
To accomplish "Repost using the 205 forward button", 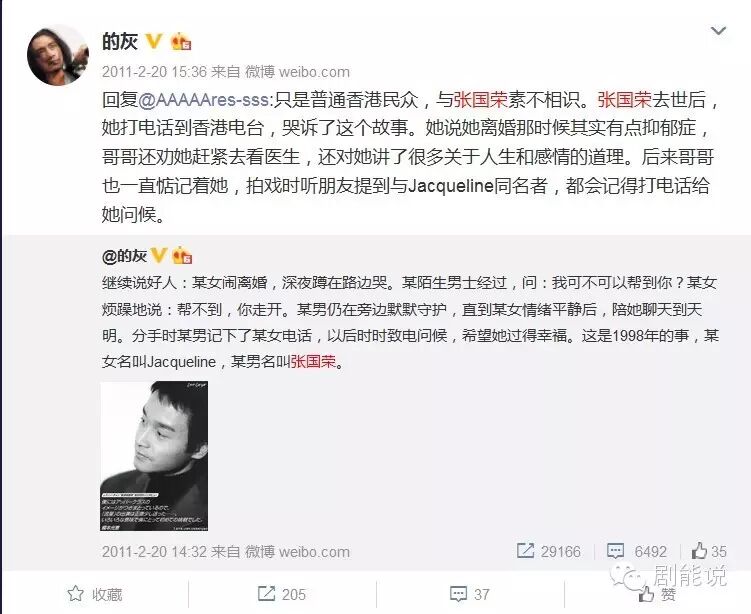I will pyautogui.click(x=282, y=594).
